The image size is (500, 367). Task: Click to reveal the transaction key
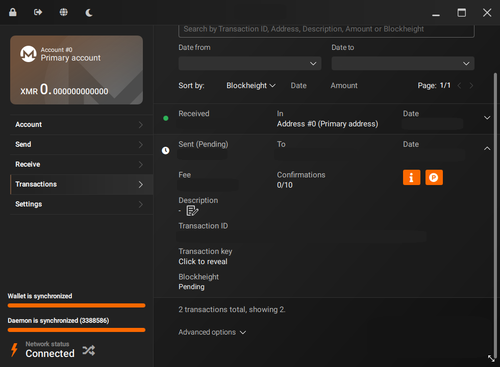[203, 262]
